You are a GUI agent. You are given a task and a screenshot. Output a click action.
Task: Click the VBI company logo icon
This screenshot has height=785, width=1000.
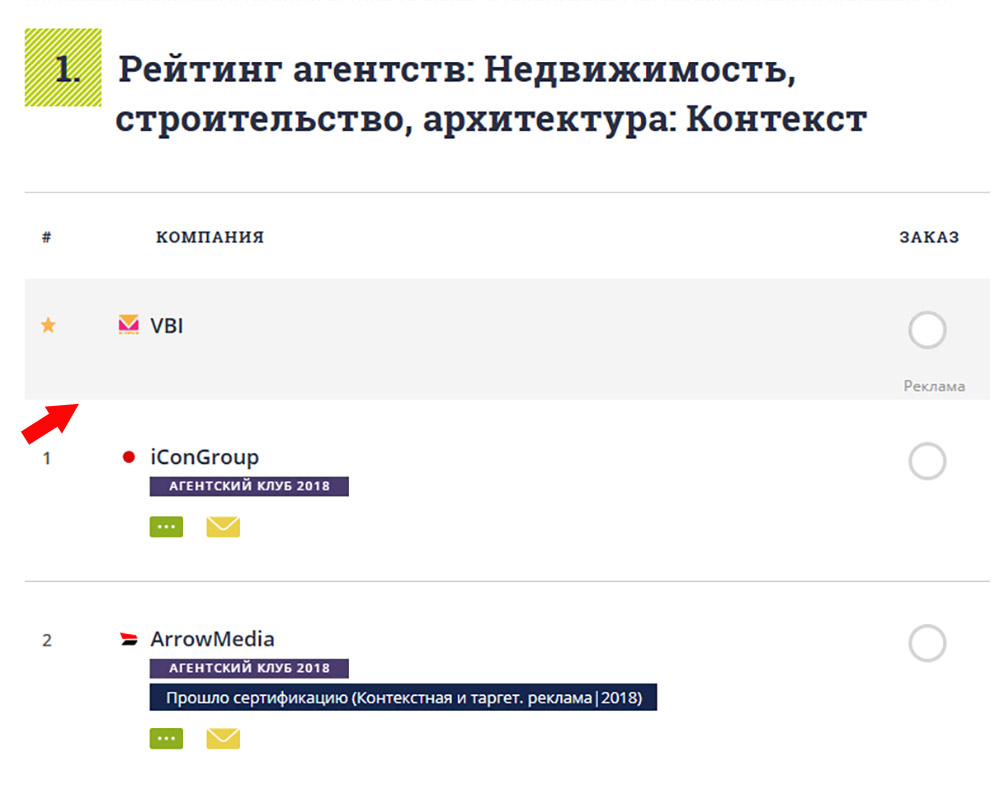point(128,325)
